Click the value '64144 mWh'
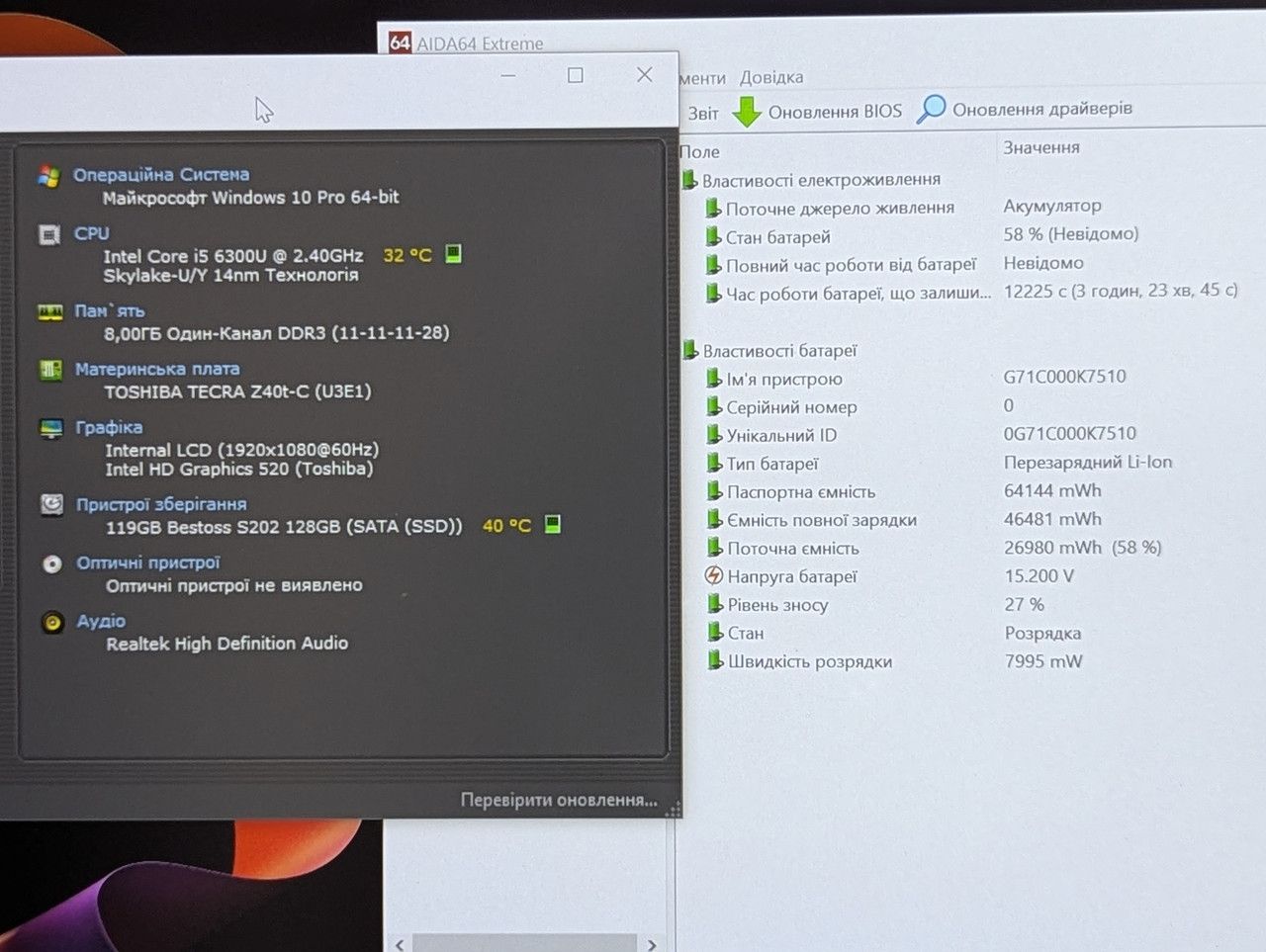This screenshot has height=952, width=1266. [x=1052, y=490]
